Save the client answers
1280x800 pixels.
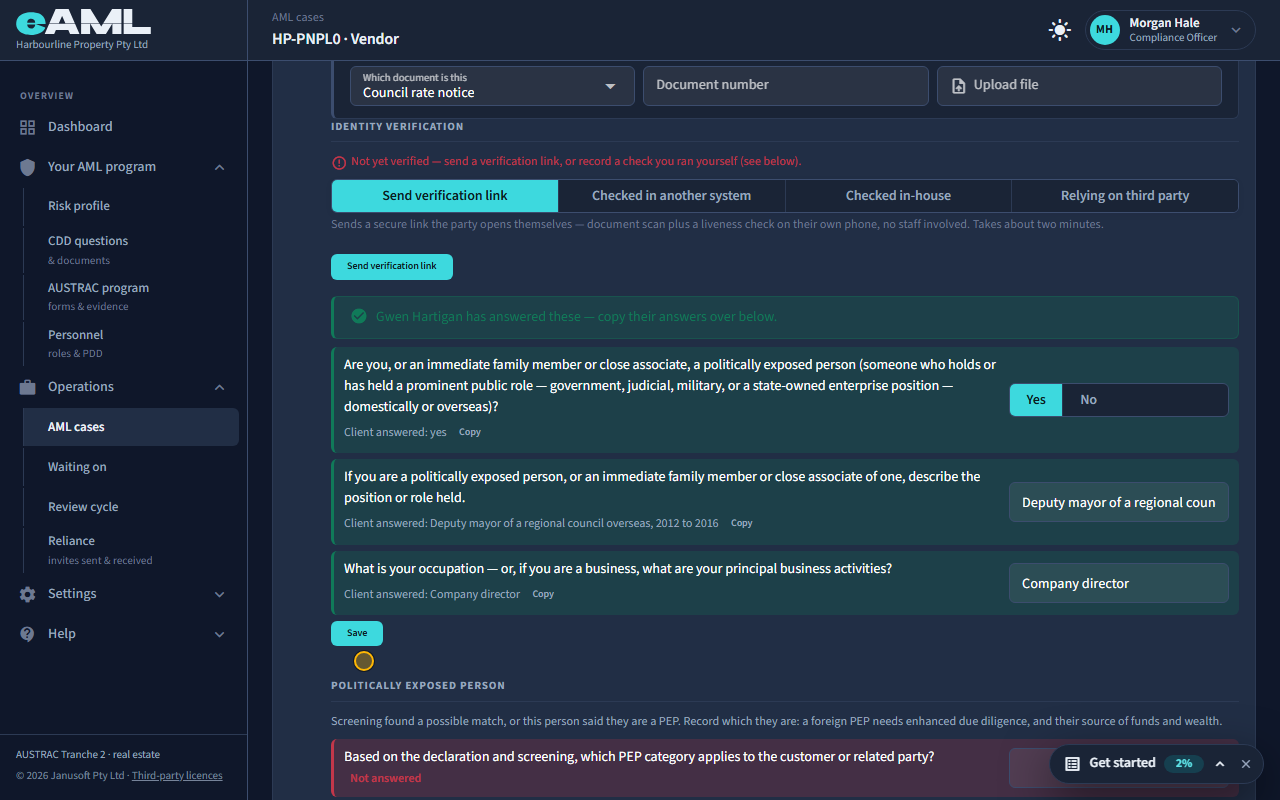357,633
